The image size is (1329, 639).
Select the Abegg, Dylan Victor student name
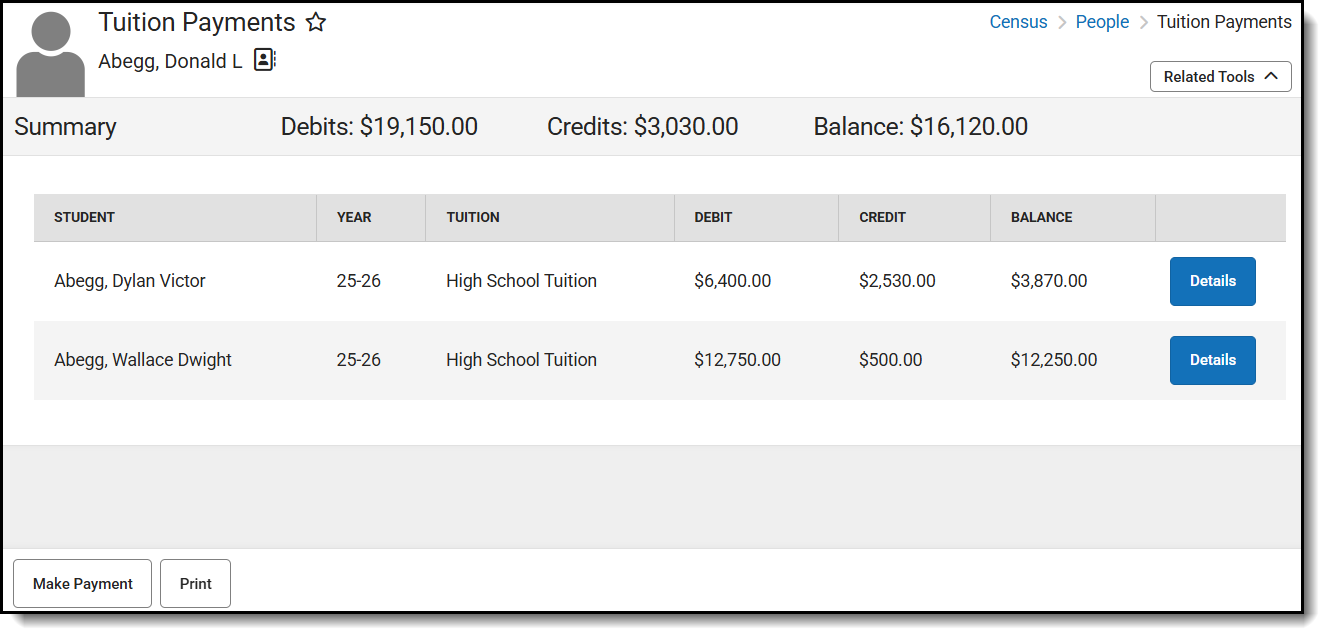(x=130, y=281)
